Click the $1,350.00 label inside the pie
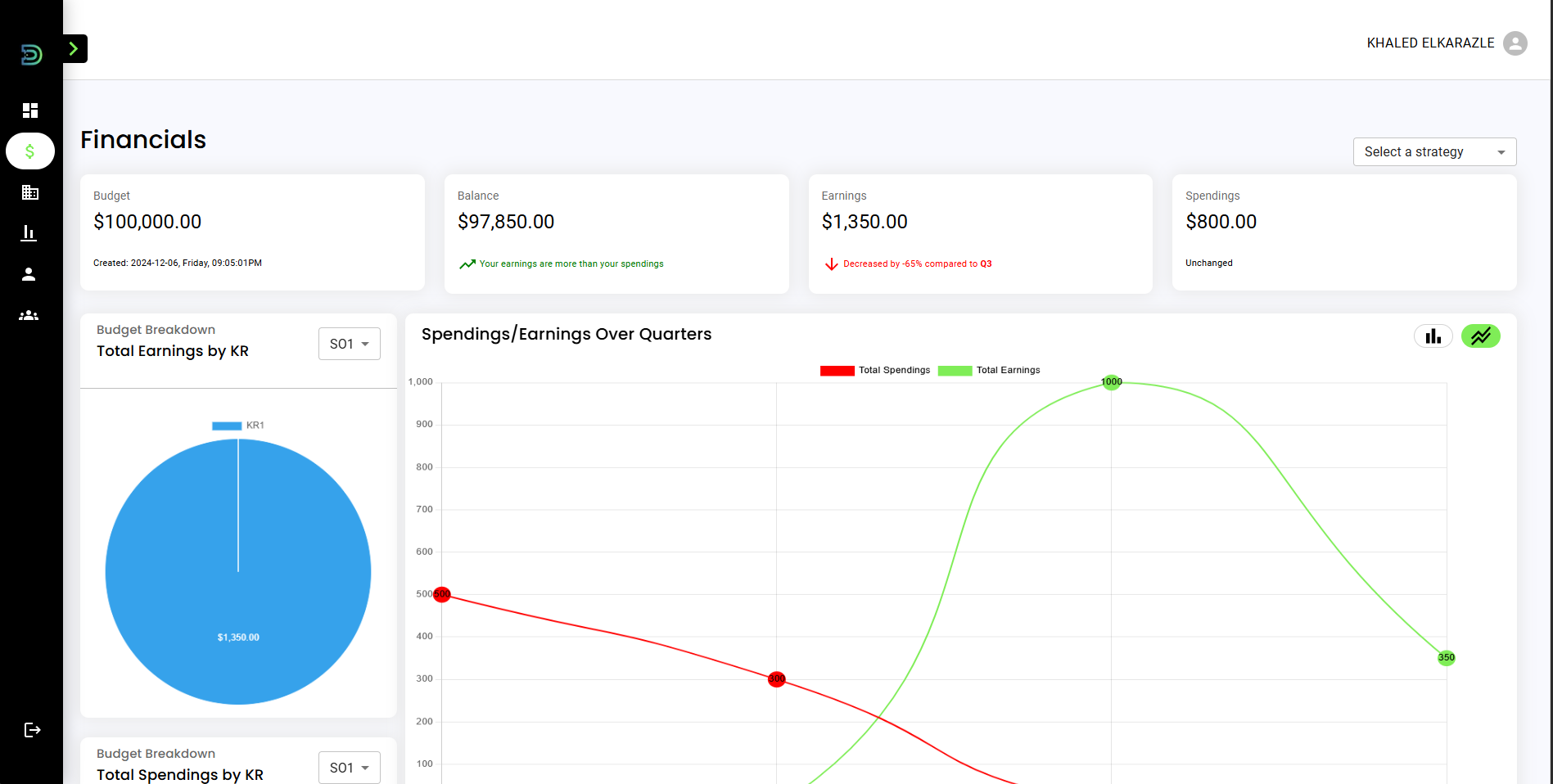Viewport: 1553px width, 784px height. tap(238, 638)
